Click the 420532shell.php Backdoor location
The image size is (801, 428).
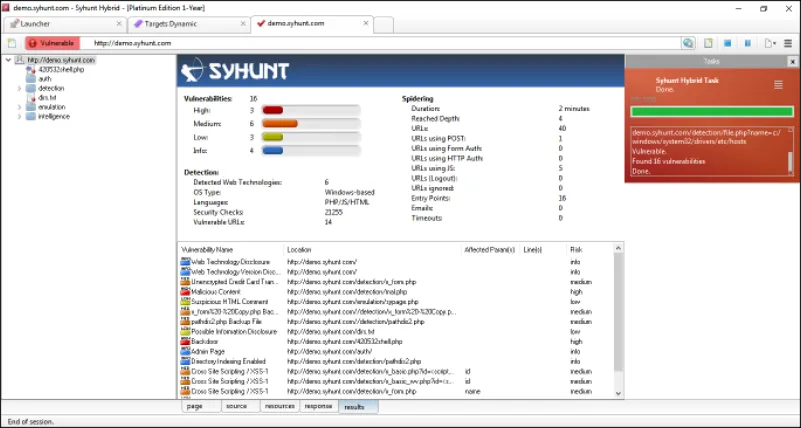[x=345, y=342]
